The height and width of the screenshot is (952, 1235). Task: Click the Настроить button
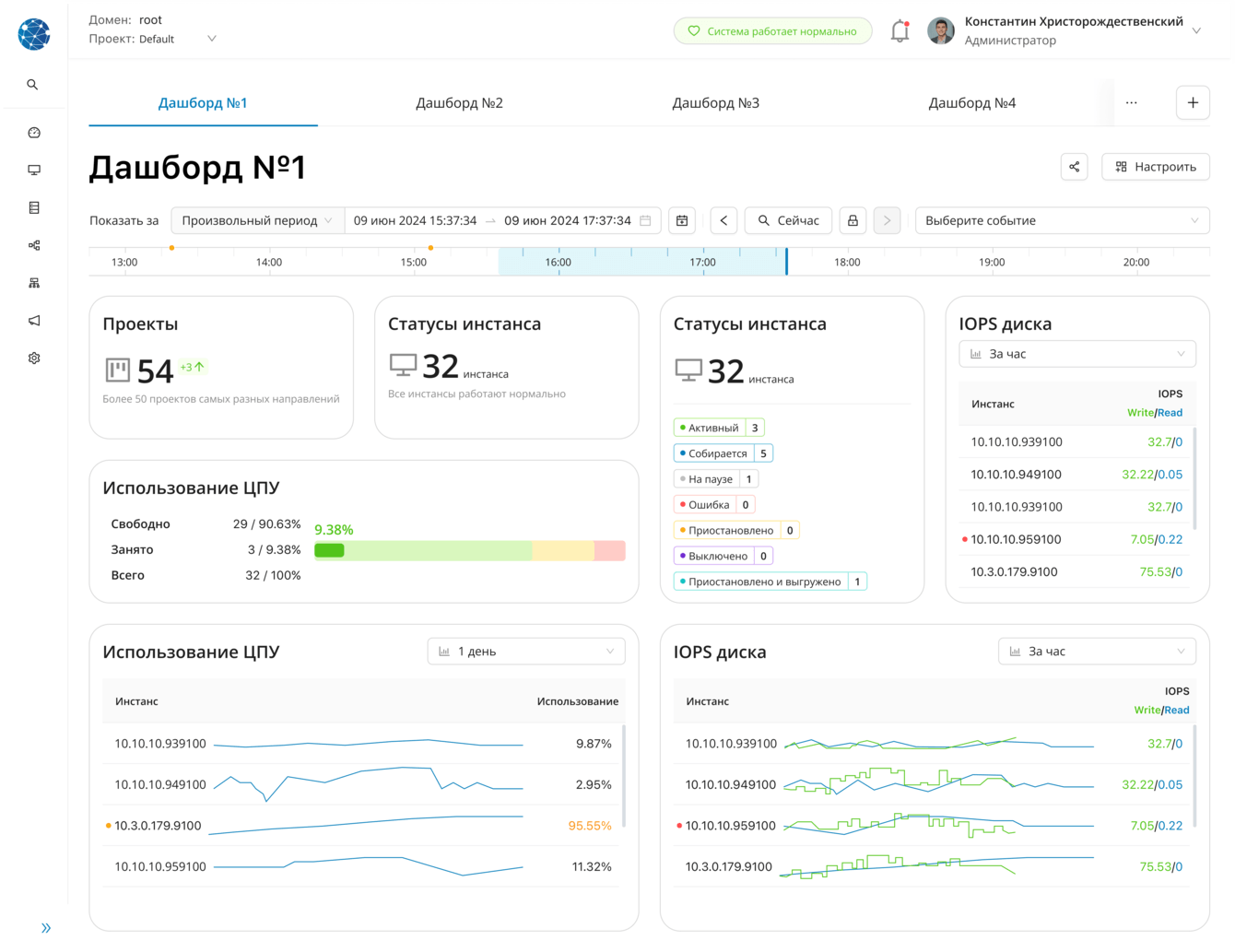(1156, 167)
